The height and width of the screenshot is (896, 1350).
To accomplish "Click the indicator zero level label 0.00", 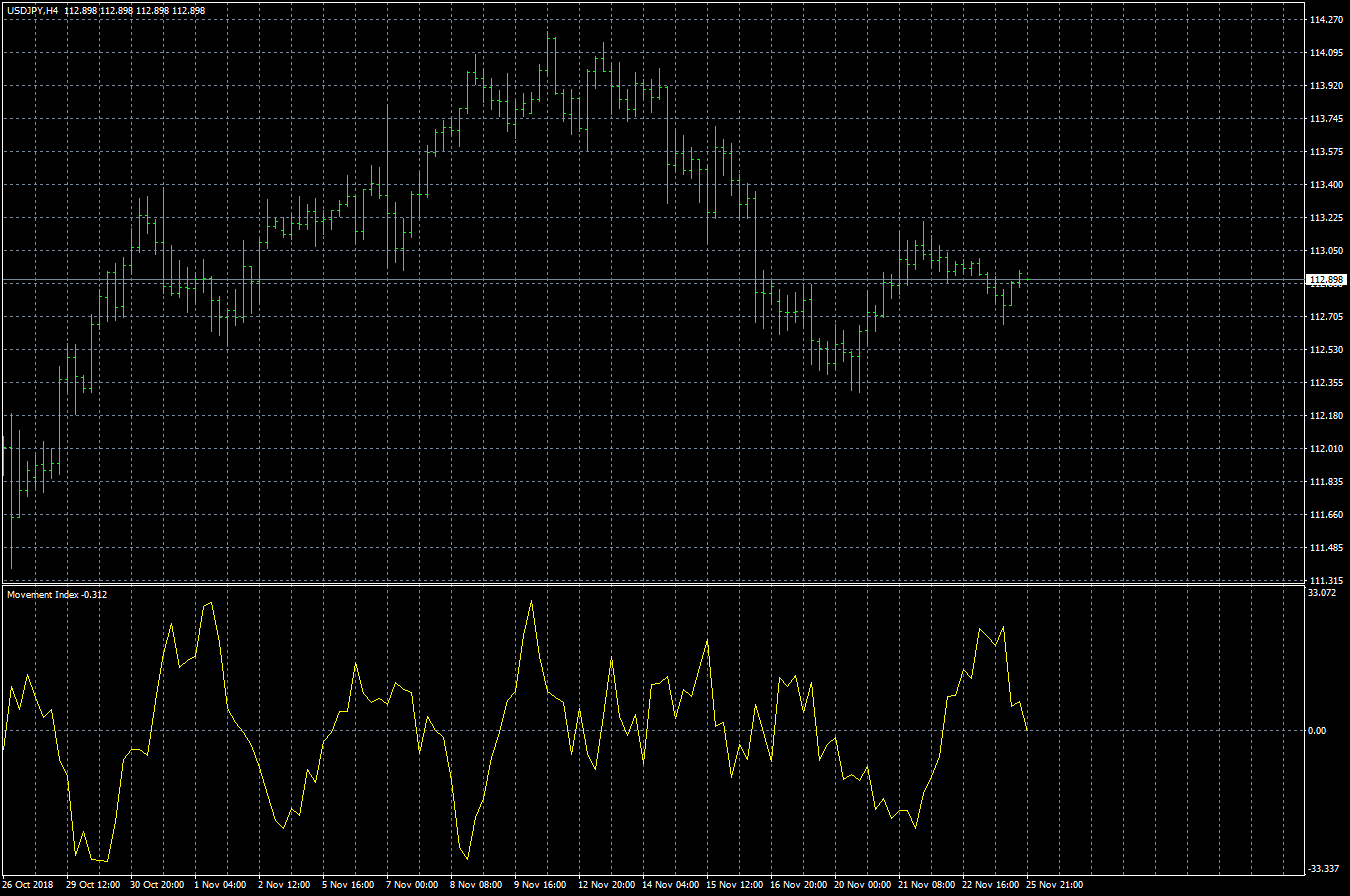I will coord(1318,730).
